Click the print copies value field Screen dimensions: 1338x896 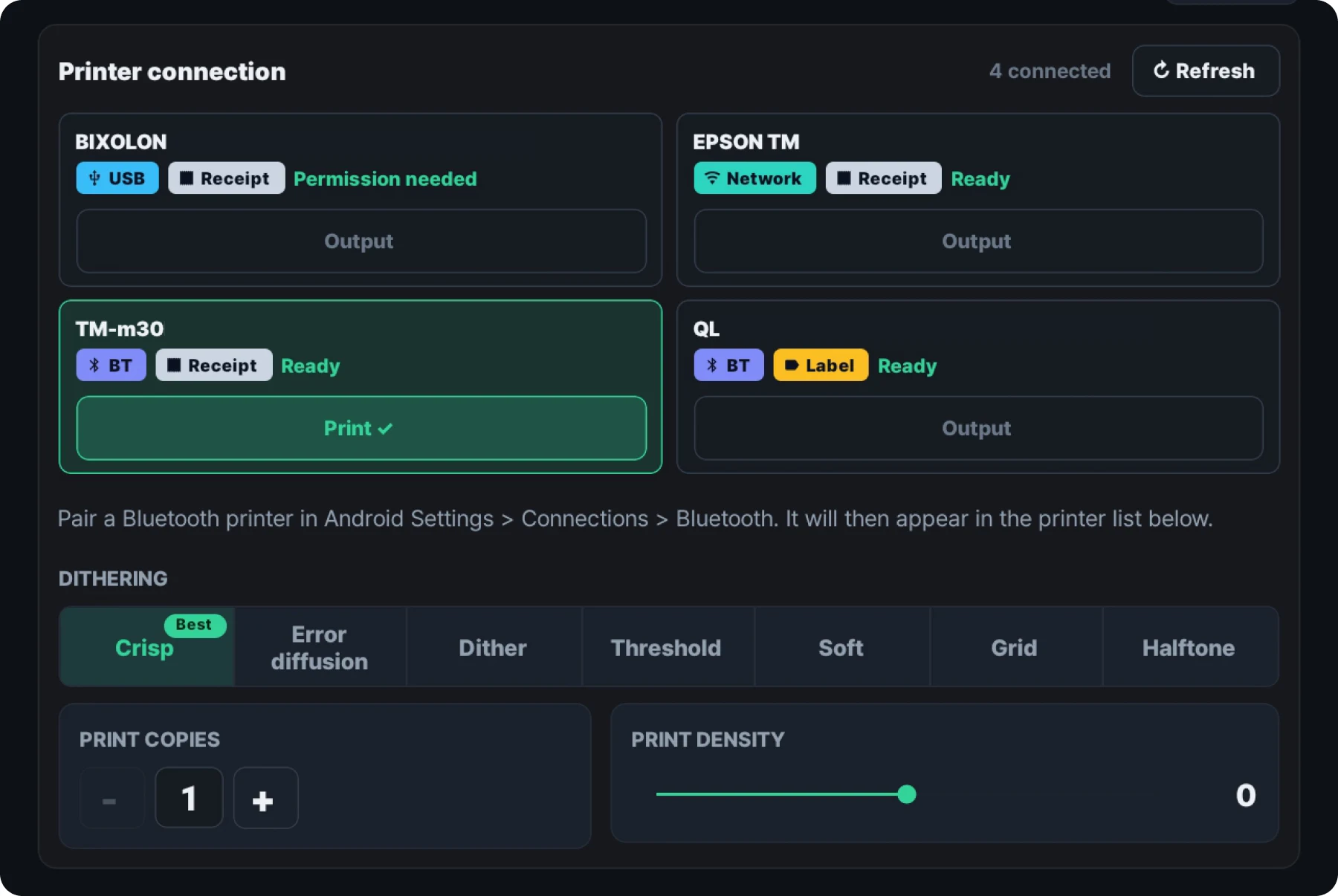tap(189, 799)
